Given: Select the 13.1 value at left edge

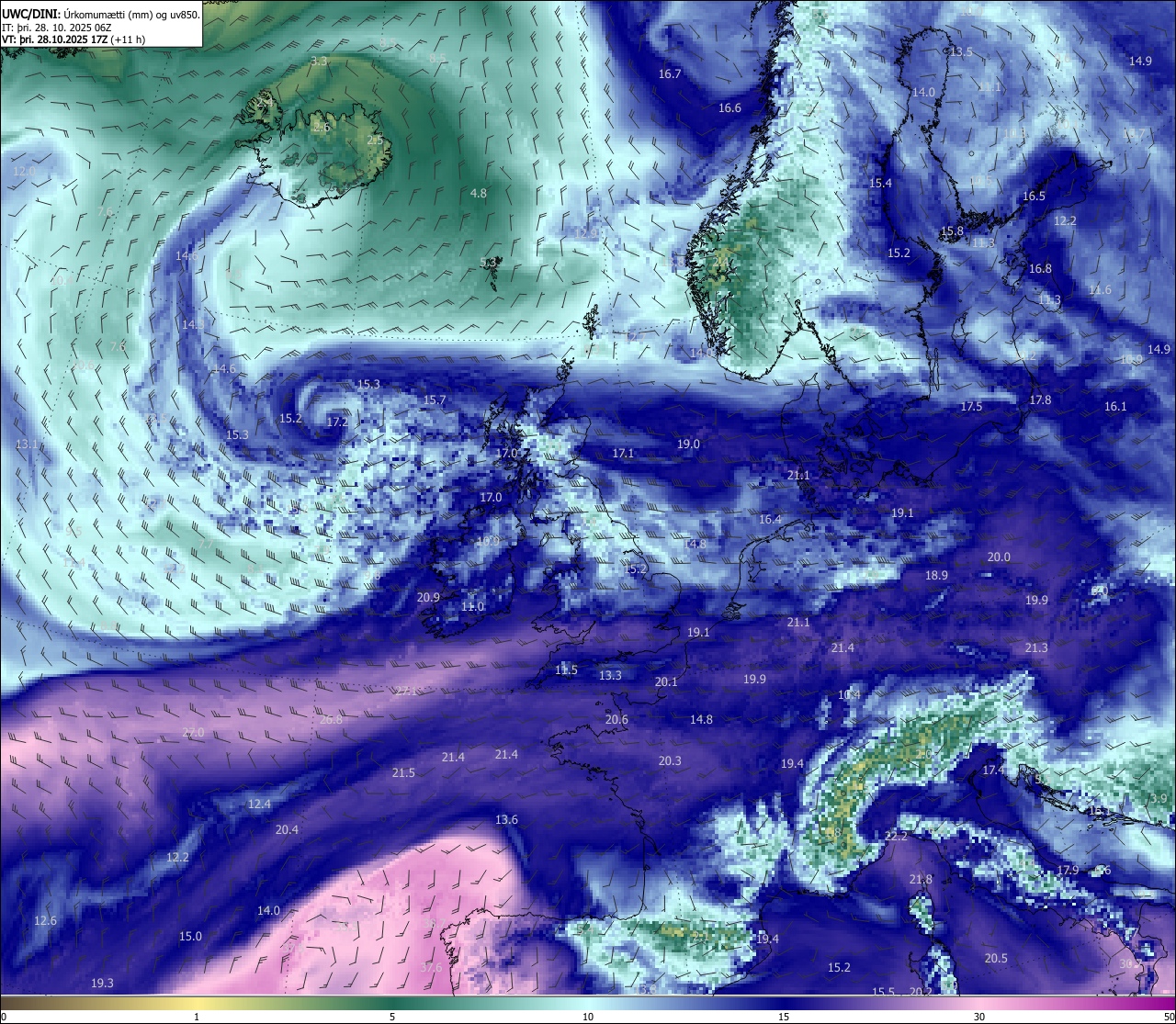Looking at the screenshot, I should point(27,444).
